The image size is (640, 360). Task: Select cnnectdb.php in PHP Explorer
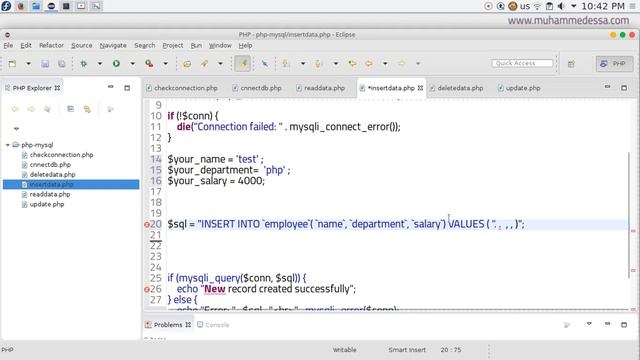50,164
